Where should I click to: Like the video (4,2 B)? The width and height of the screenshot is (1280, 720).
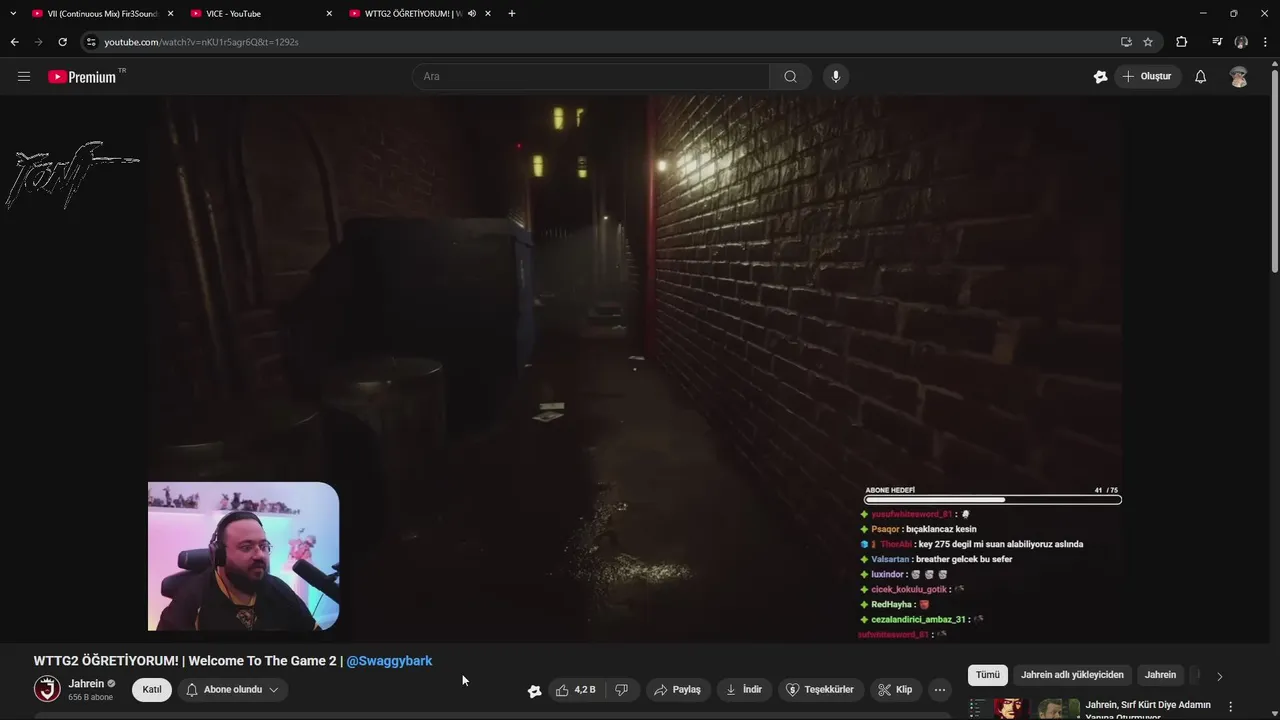(x=576, y=690)
